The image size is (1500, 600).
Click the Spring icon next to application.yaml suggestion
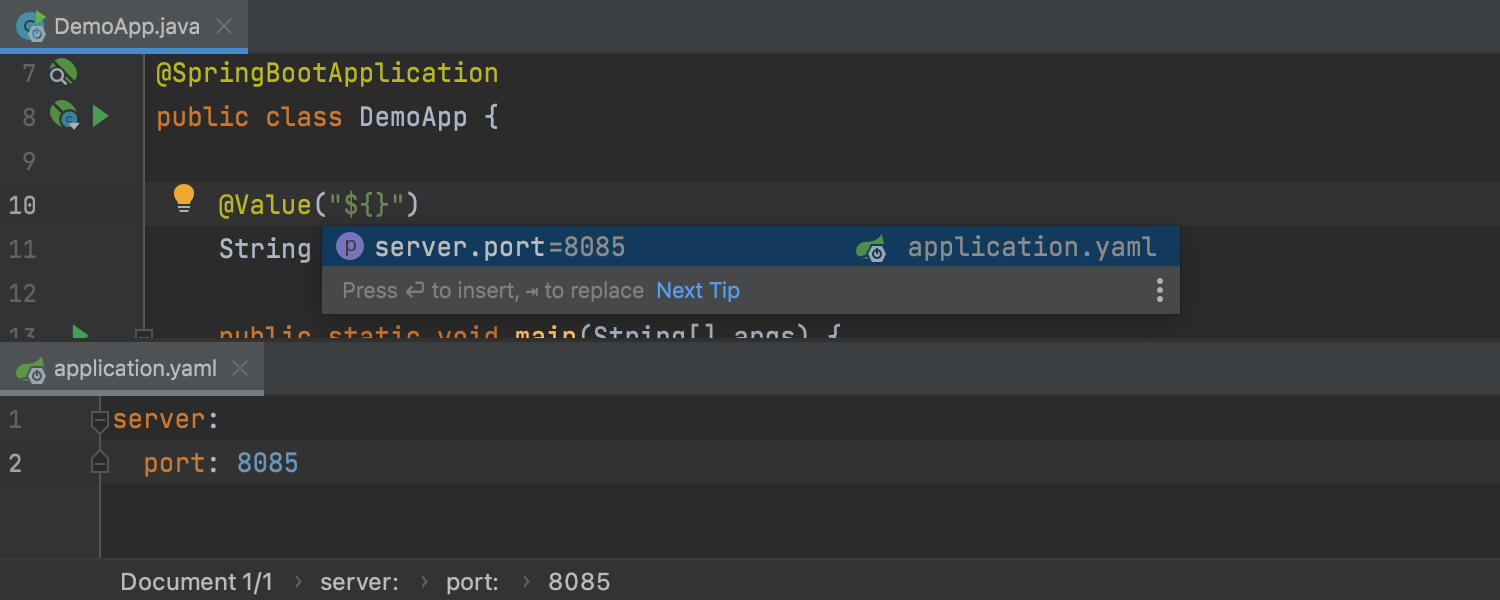[x=872, y=248]
